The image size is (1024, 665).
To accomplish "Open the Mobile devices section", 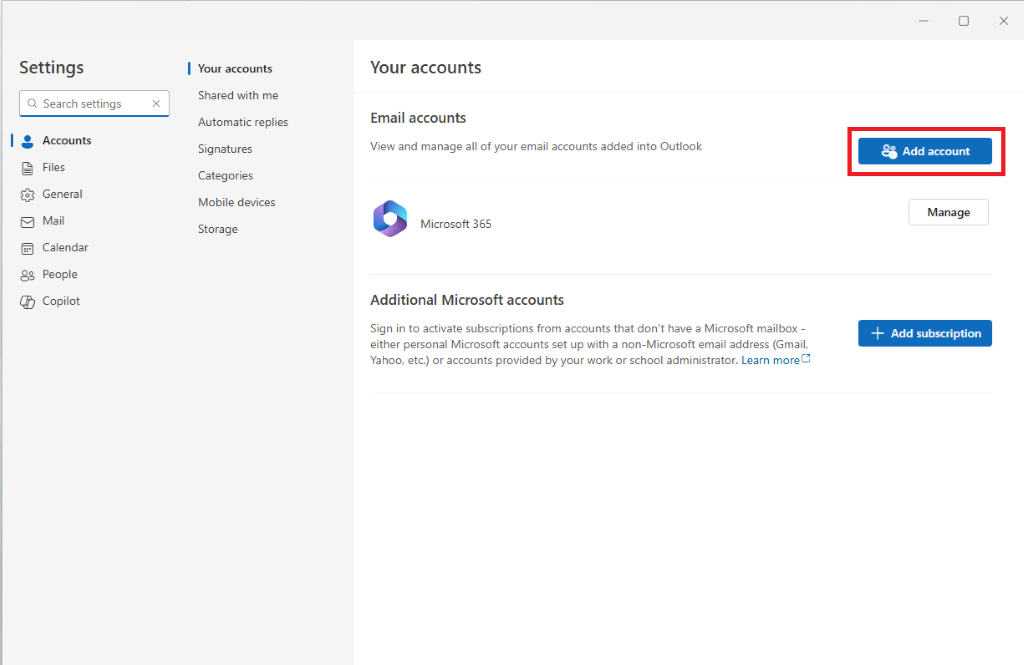I will 236,203.
